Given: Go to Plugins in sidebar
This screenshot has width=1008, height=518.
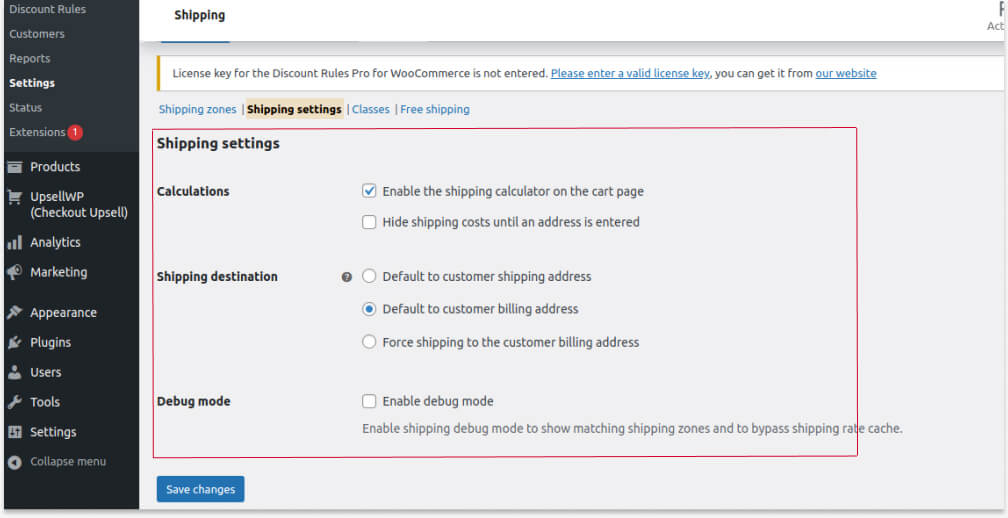Looking at the screenshot, I should (51, 343).
